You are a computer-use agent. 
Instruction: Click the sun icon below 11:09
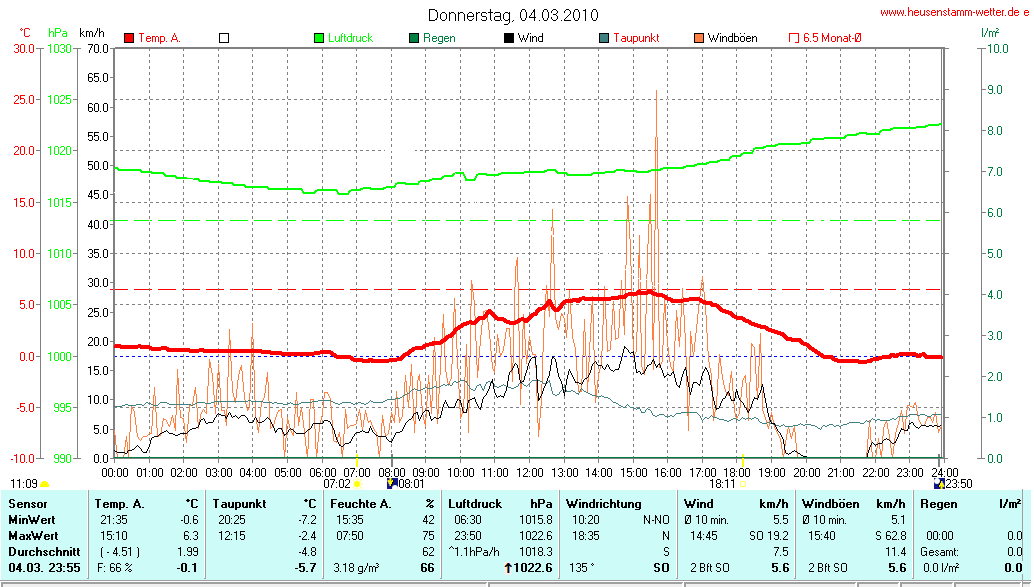point(44,484)
